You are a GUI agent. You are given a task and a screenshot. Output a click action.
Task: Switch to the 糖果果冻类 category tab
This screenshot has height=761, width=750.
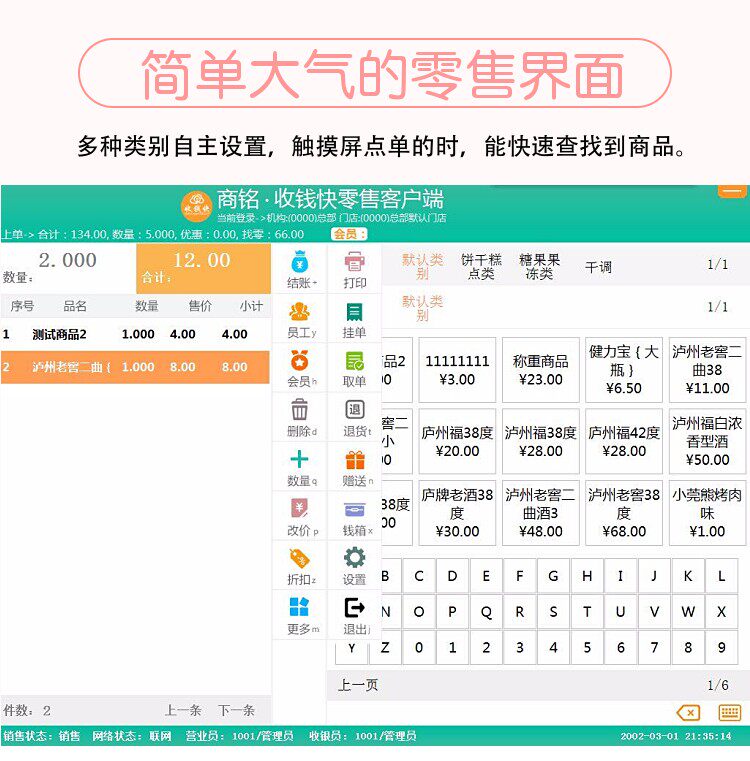click(539, 266)
